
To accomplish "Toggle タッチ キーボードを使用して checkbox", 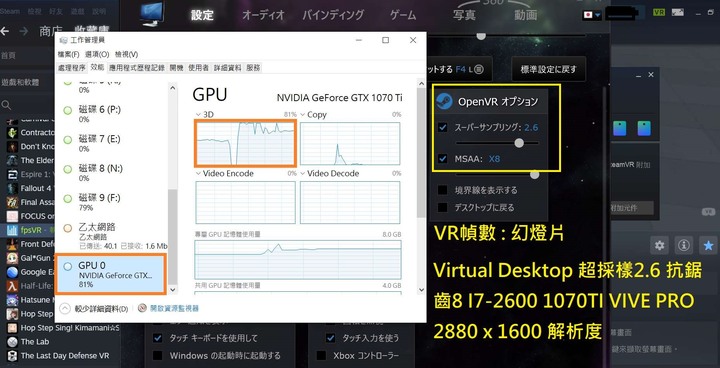I will tap(158, 338).
